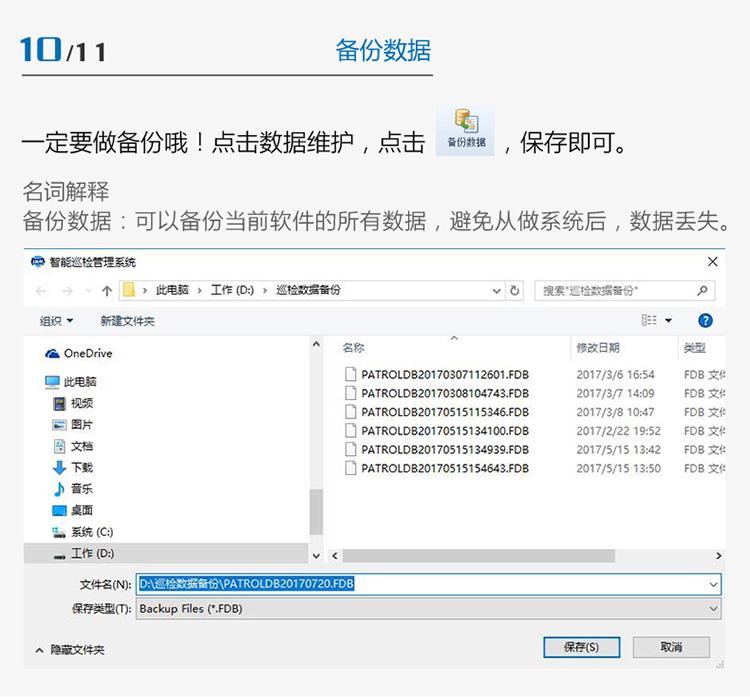Open the view options dropdown
The width and height of the screenshot is (750, 697).
669,321
